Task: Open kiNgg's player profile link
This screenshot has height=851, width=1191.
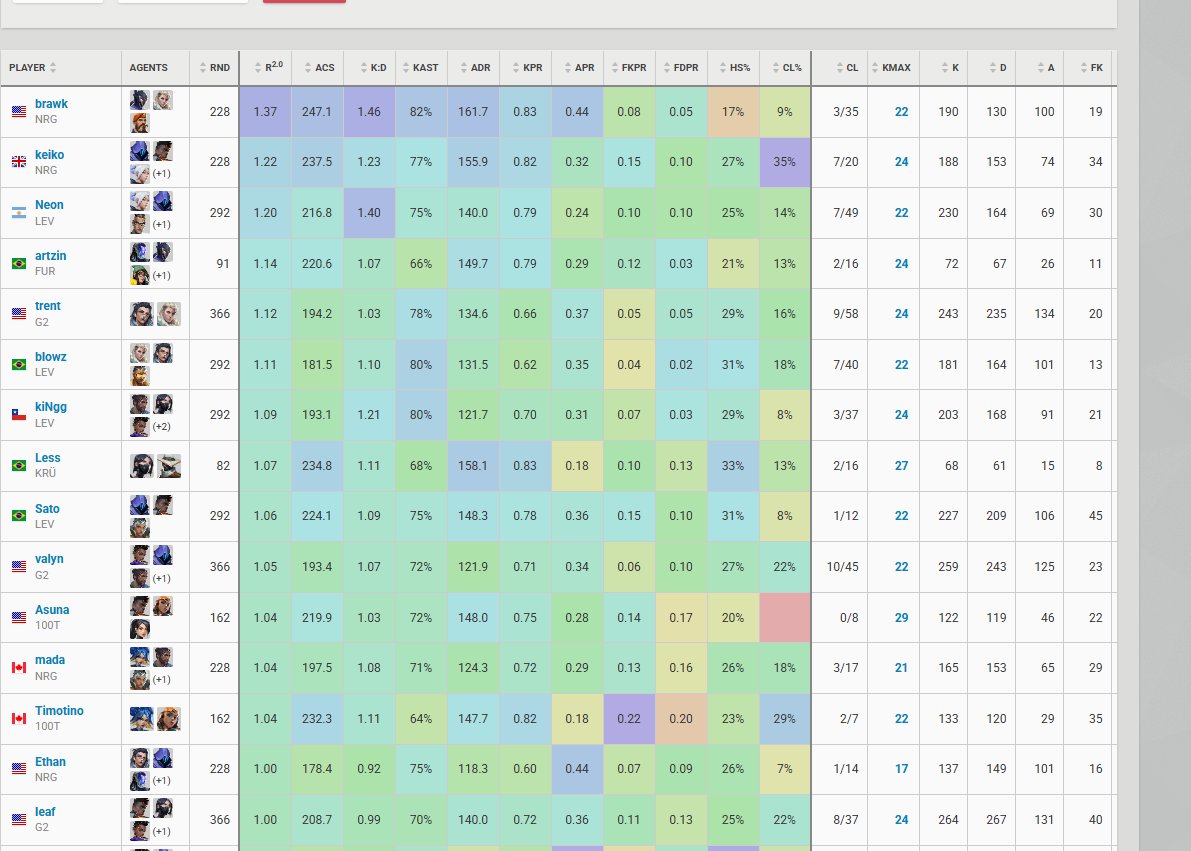Action: pos(51,407)
